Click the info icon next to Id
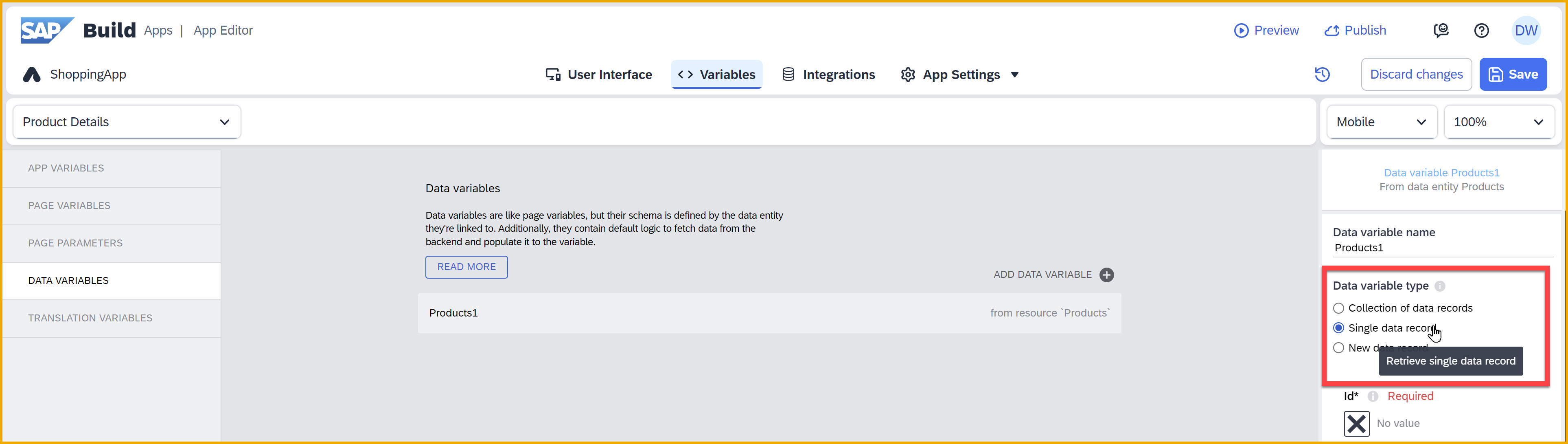This screenshot has width=1568, height=444. point(1373,396)
